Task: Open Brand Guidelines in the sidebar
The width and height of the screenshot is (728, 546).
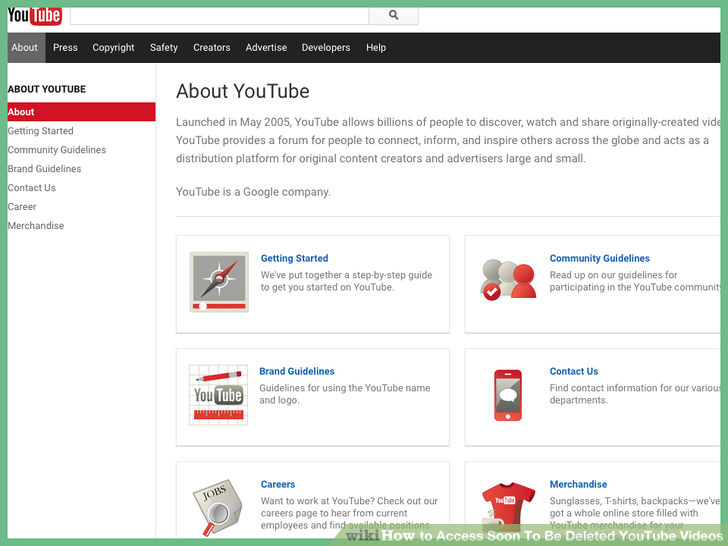Action: point(45,169)
